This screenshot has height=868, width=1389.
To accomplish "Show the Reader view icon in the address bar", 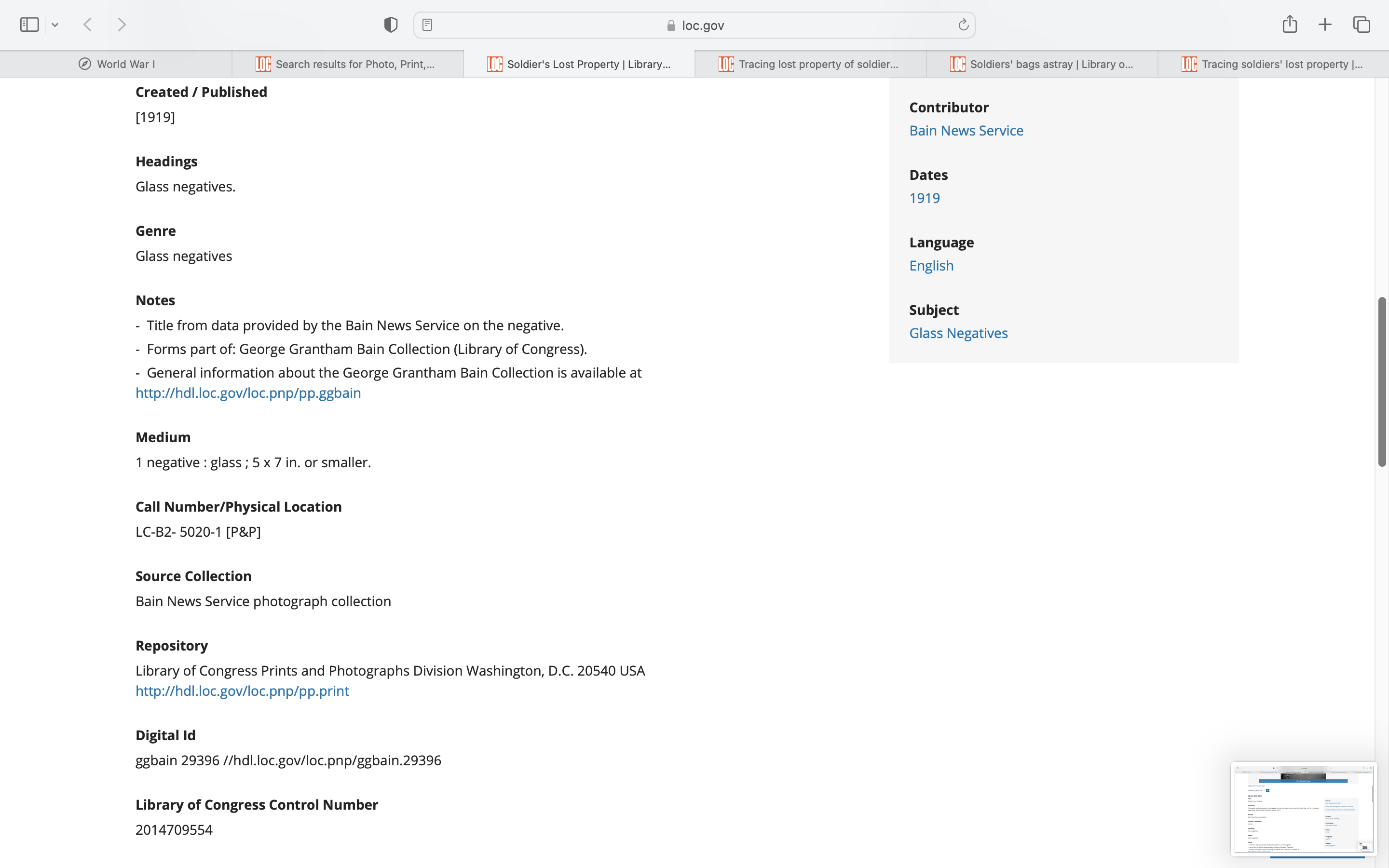I will pos(427,25).
